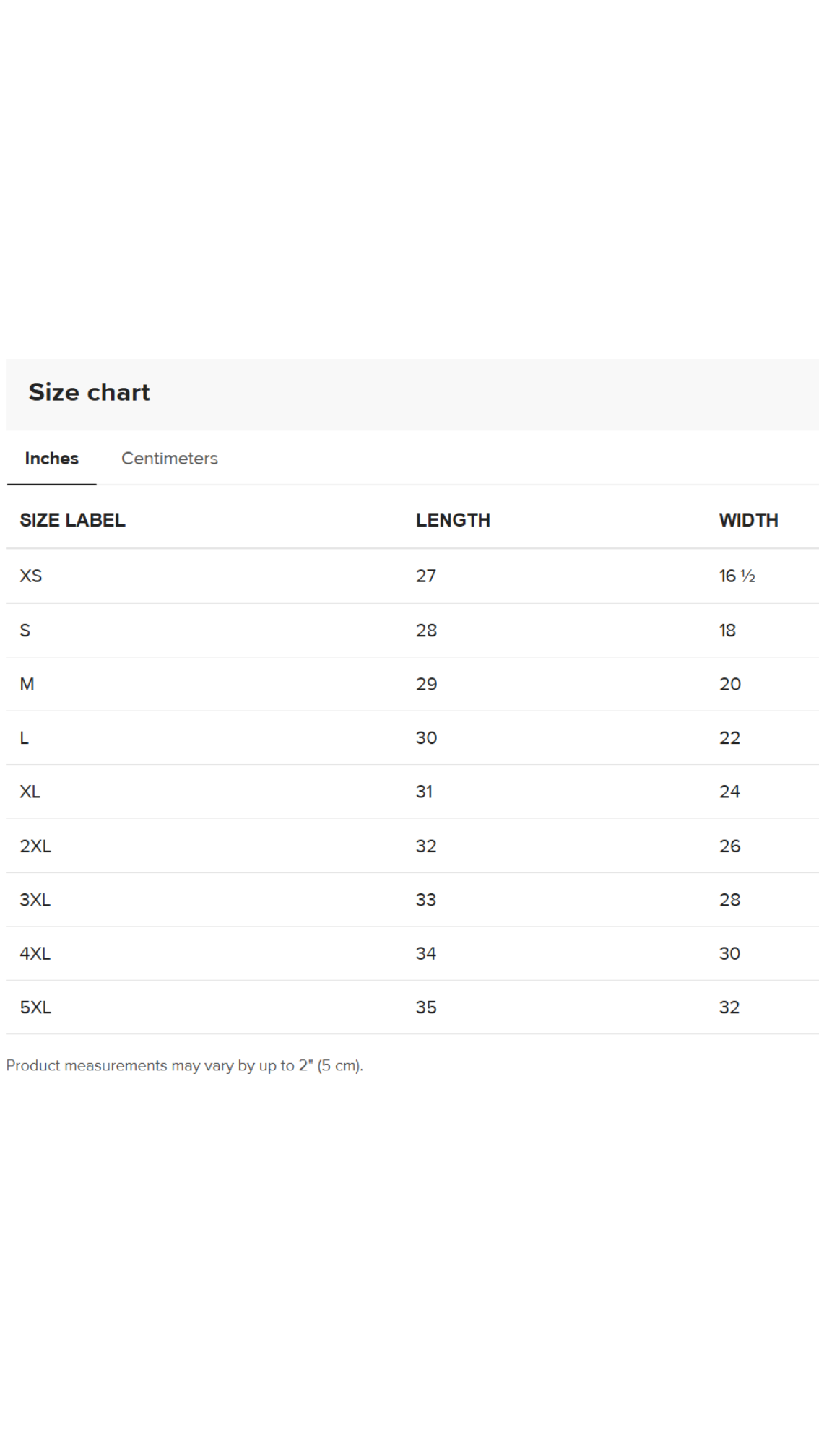Viewport: 819px width, 1456px height.
Task: Click the 5XL width value 32
Action: pos(729,1007)
